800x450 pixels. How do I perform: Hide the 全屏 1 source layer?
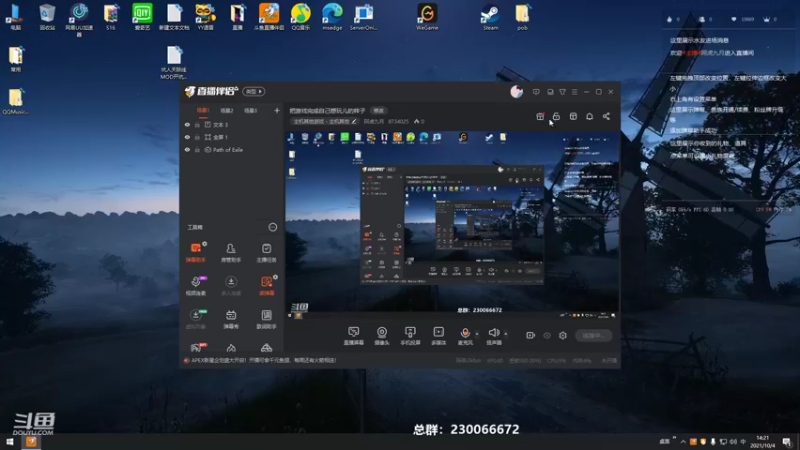(x=187, y=137)
